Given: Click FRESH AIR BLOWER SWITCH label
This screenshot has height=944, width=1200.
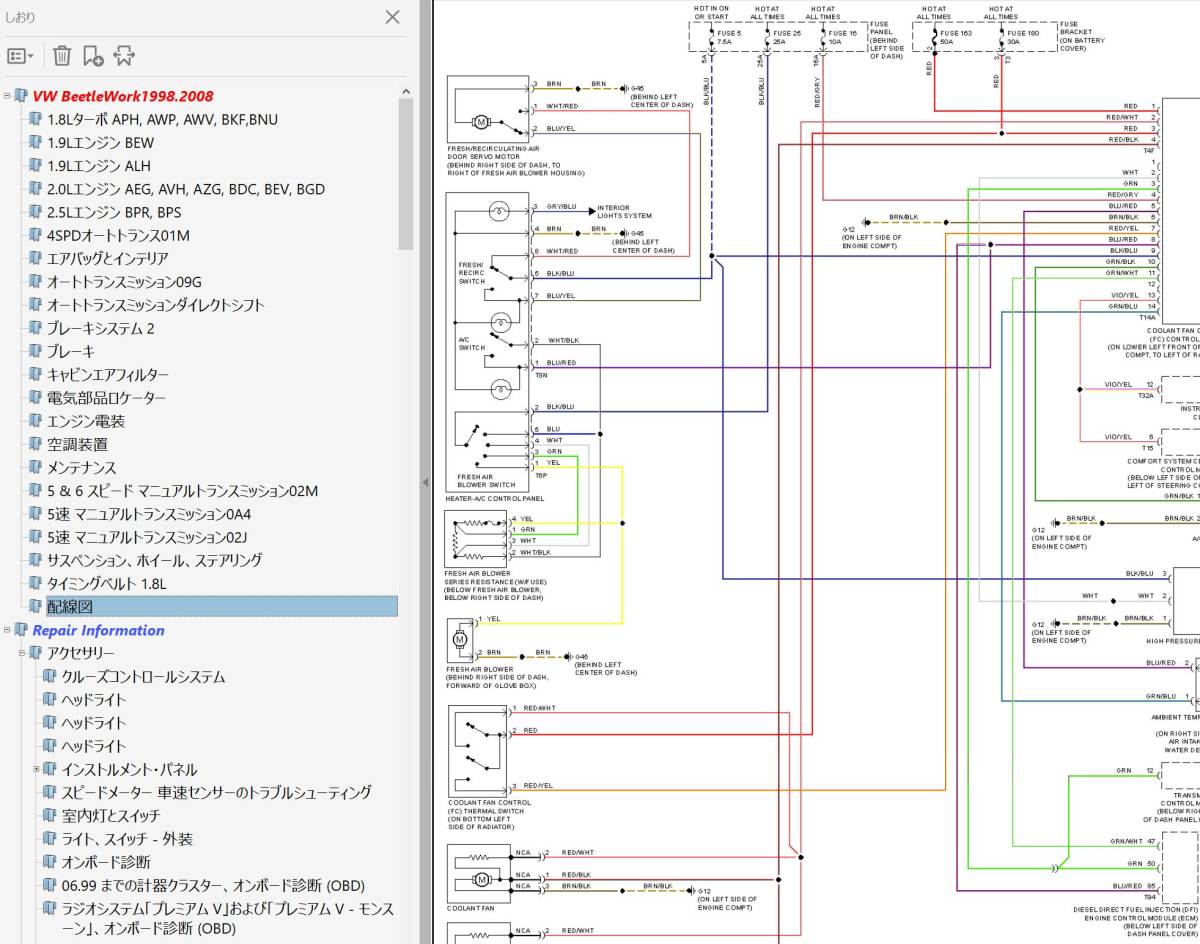Looking at the screenshot, I should click(486, 481).
